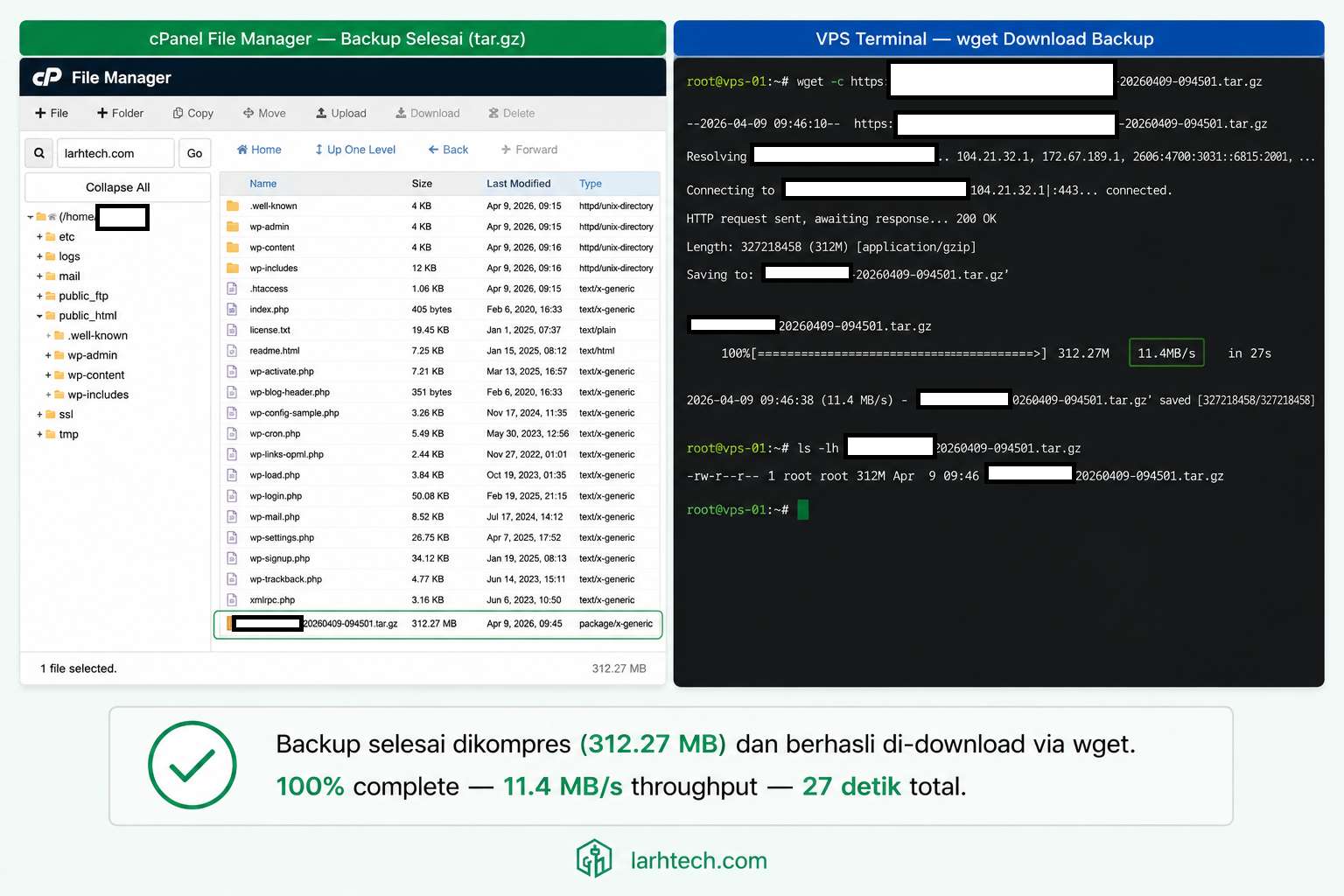
Task: Select wp-includes in the folder tree
Action: [98, 395]
